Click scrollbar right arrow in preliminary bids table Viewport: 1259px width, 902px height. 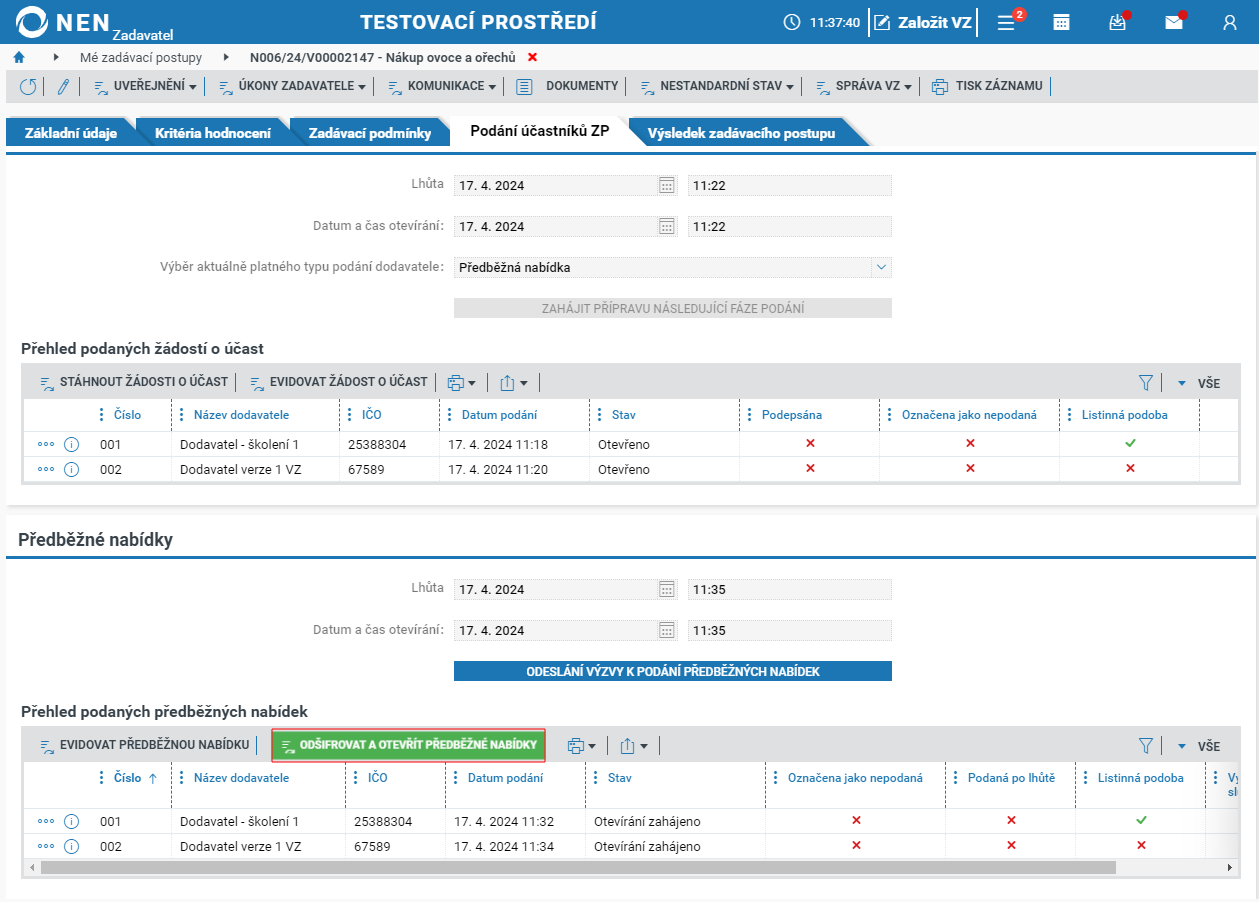[x=1230, y=867]
